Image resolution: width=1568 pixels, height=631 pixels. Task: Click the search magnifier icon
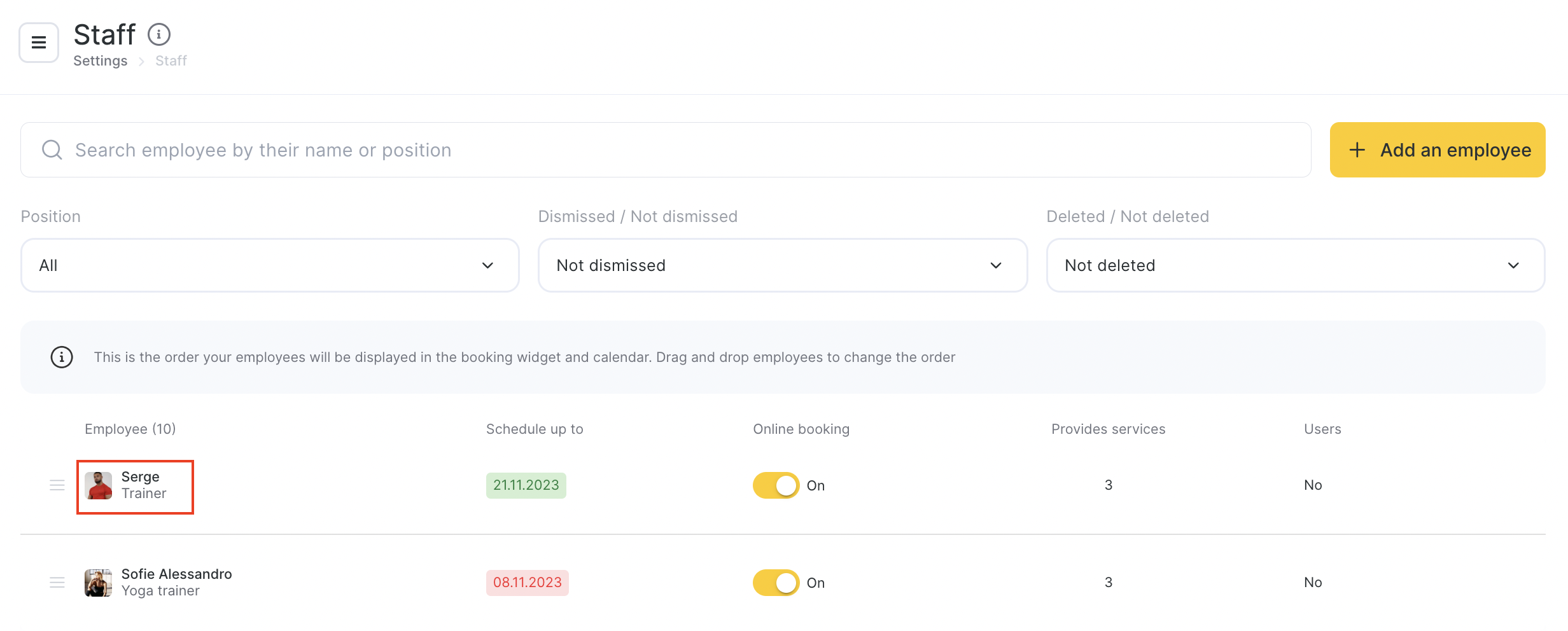click(52, 150)
